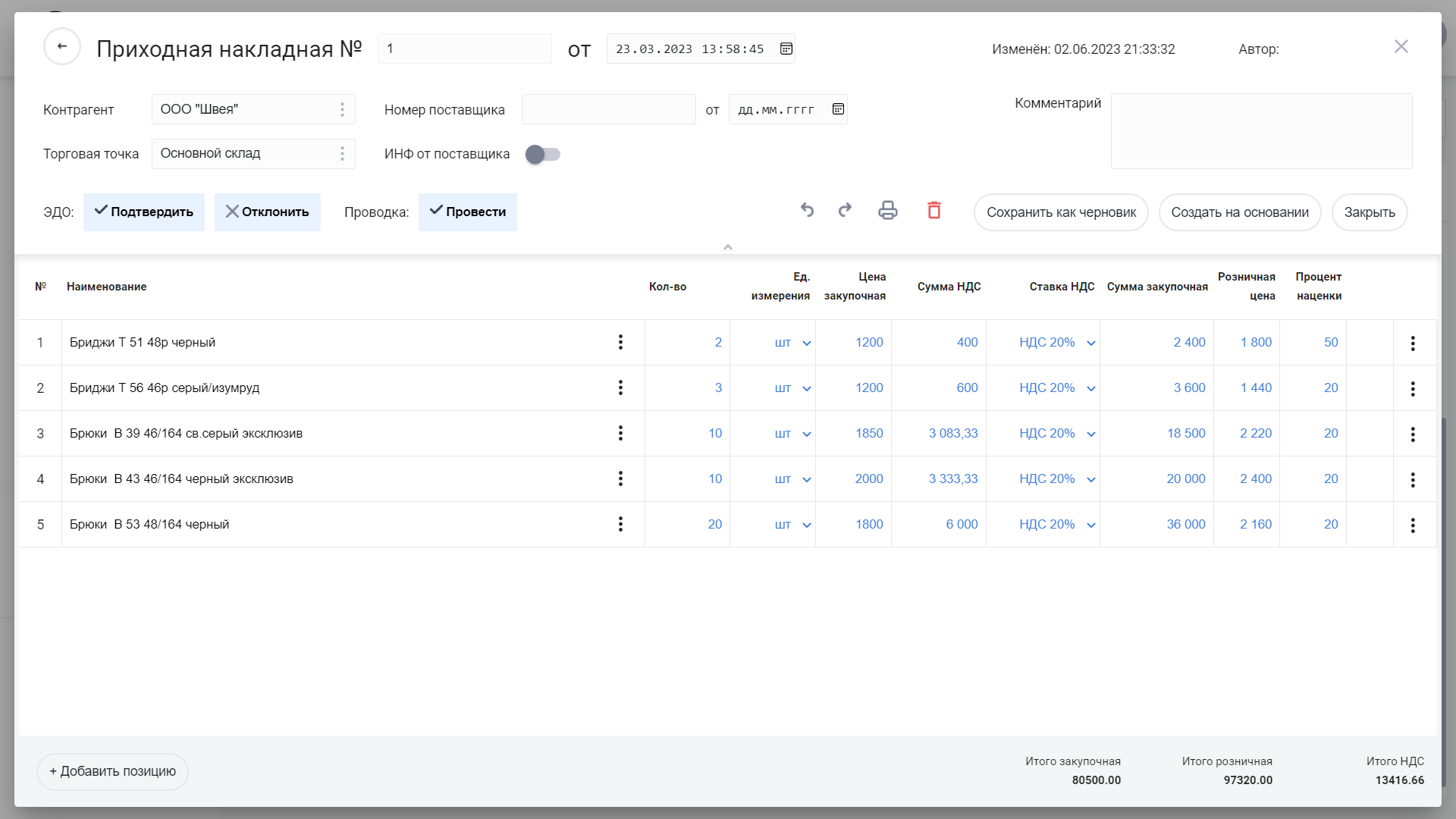Viewport: 1456px width, 819px height.
Task: Toggle ИНФ от поставщика switch
Action: coord(542,154)
